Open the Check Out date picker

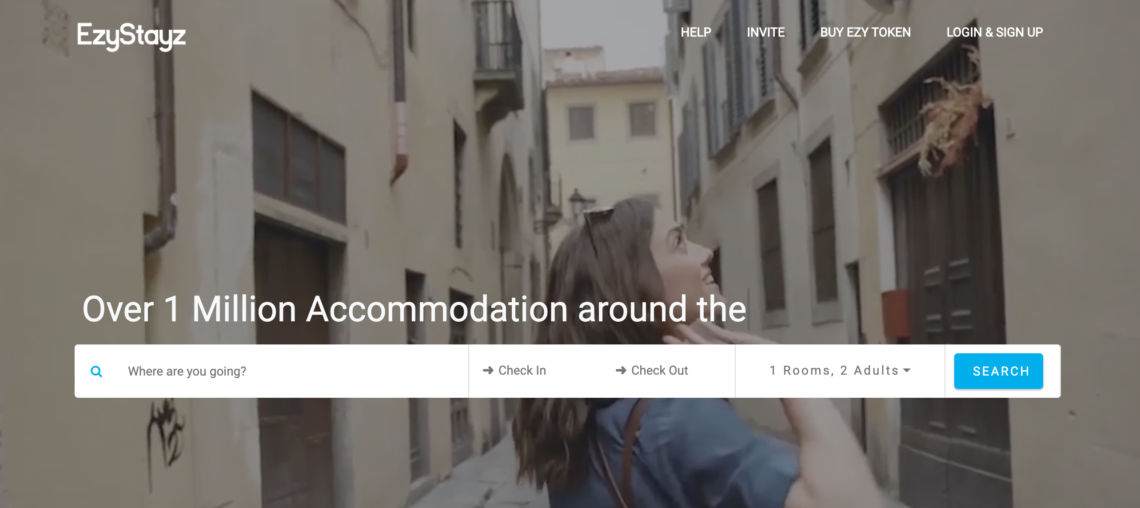pos(669,371)
